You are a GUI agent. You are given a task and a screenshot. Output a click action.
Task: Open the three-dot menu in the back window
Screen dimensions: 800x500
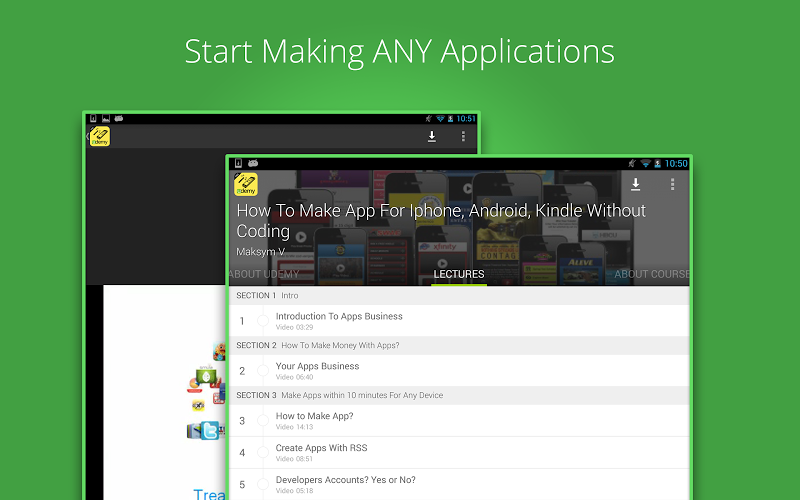pyautogui.click(x=463, y=136)
